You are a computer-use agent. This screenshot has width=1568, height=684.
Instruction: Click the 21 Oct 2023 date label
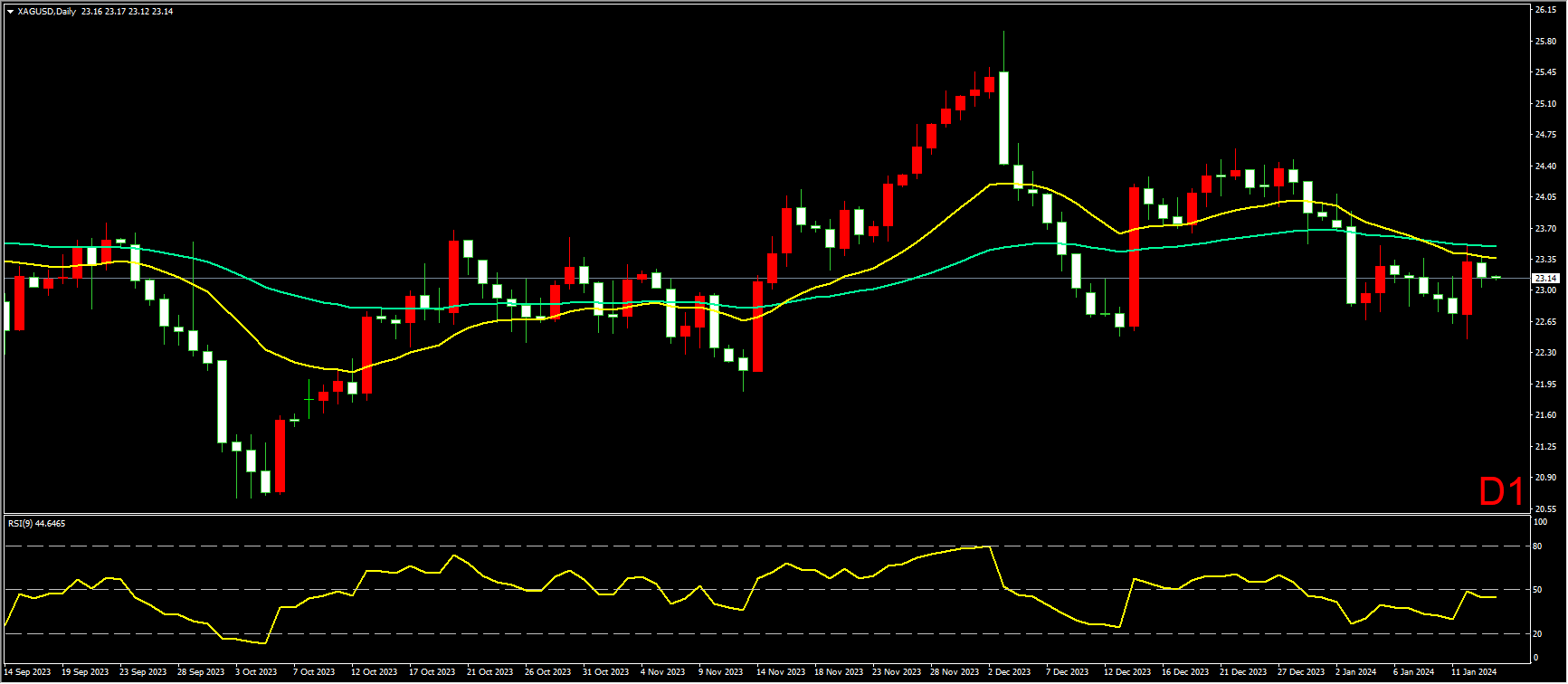(490, 672)
